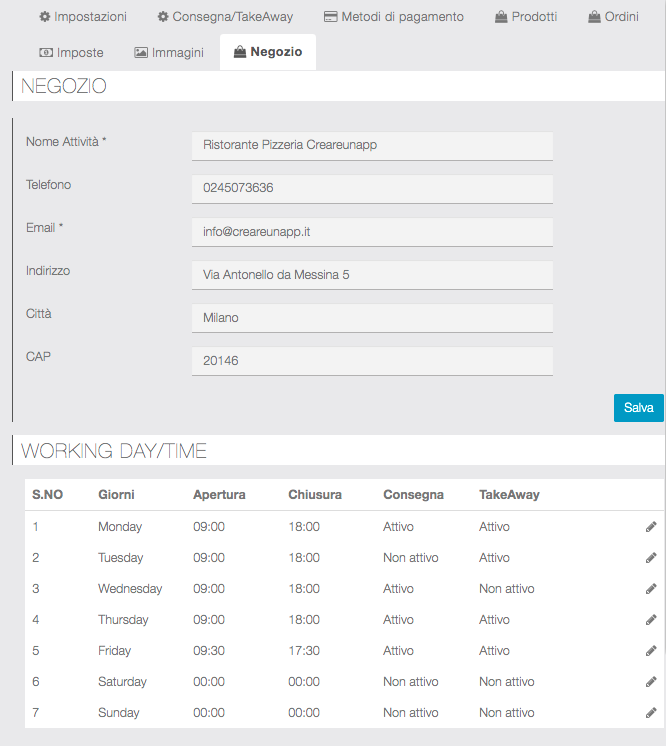This screenshot has height=746, width=666.
Task: Click the Sunday row pencil icon
Action: [651, 713]
